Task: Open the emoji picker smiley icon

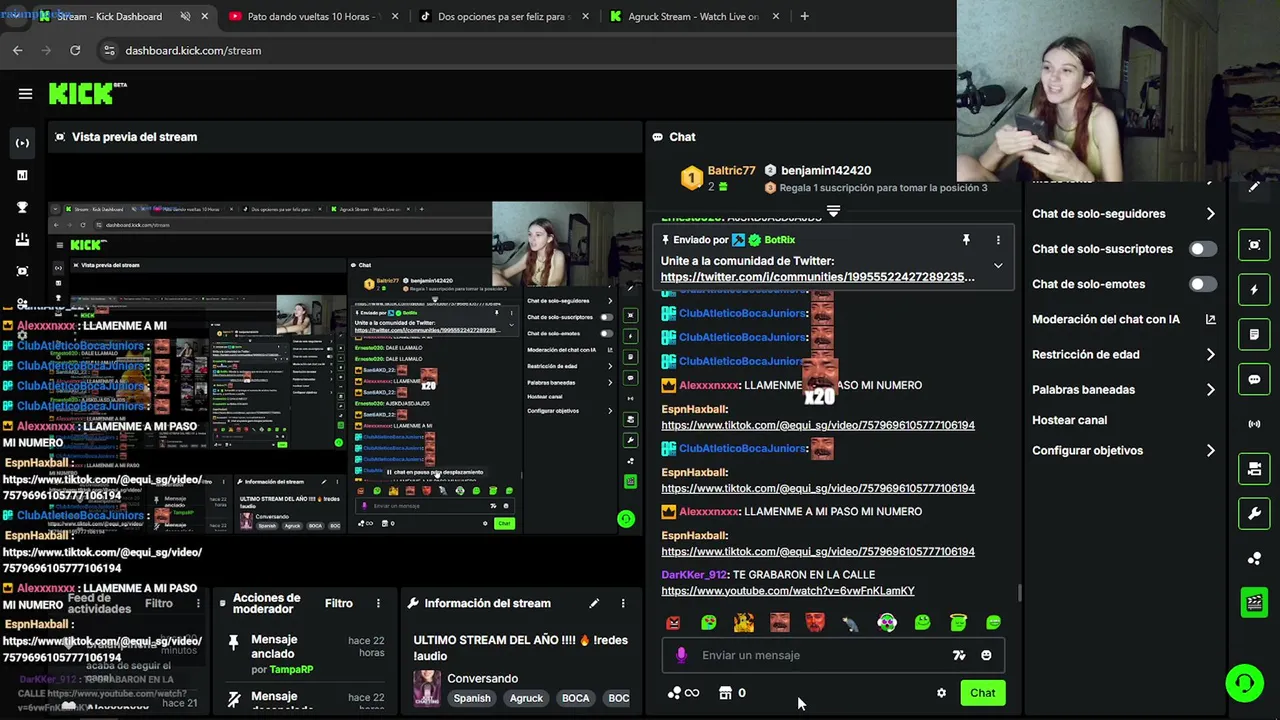Action: click(x=986, y=655)
